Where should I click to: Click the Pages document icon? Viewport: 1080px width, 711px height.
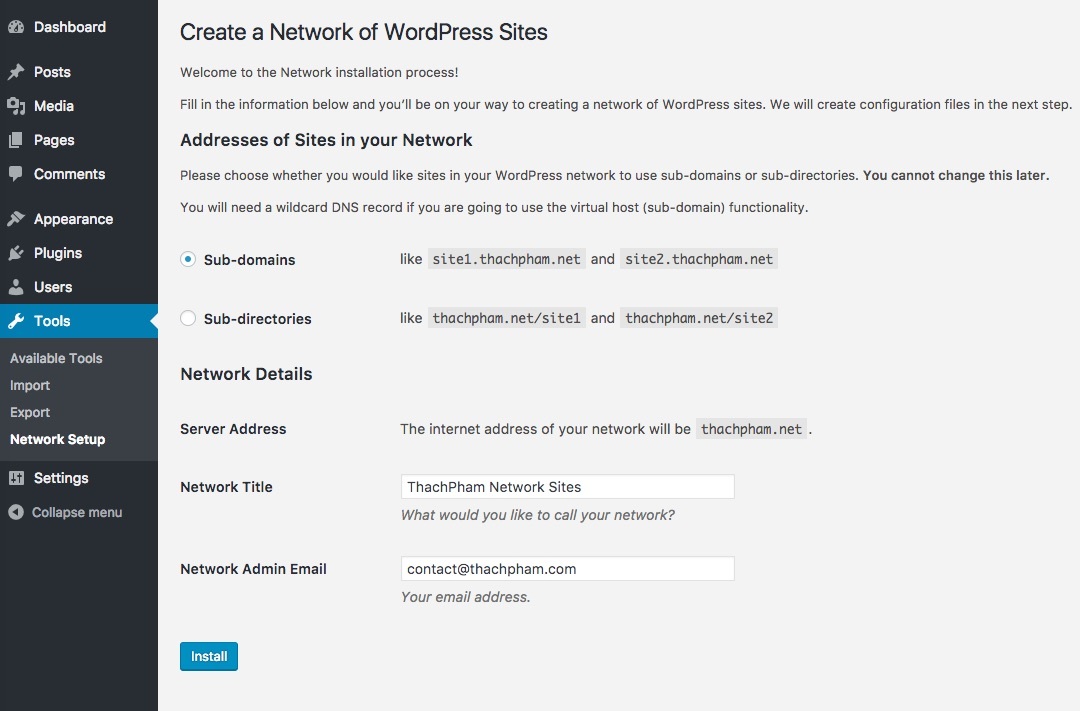16,141
